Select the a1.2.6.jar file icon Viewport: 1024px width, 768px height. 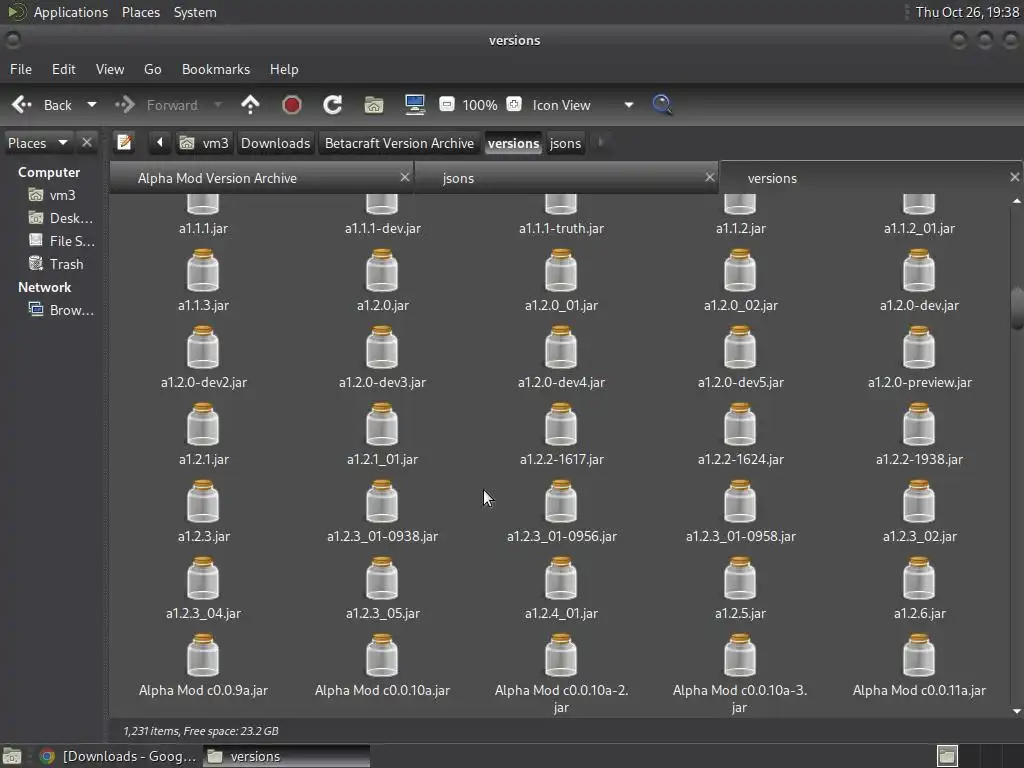tap(919, 579)
